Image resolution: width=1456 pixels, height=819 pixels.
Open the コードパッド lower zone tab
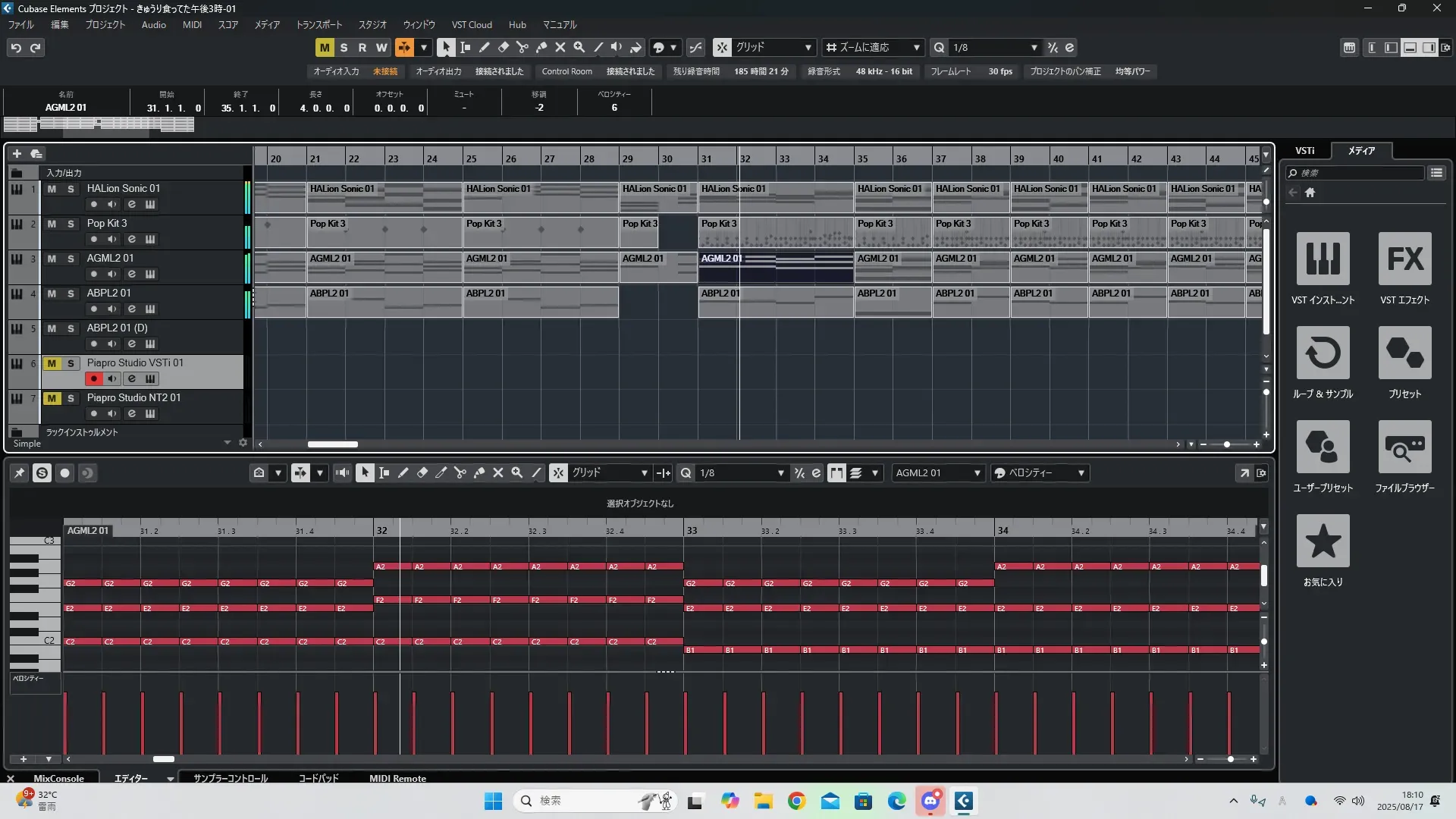click(318, 778)
